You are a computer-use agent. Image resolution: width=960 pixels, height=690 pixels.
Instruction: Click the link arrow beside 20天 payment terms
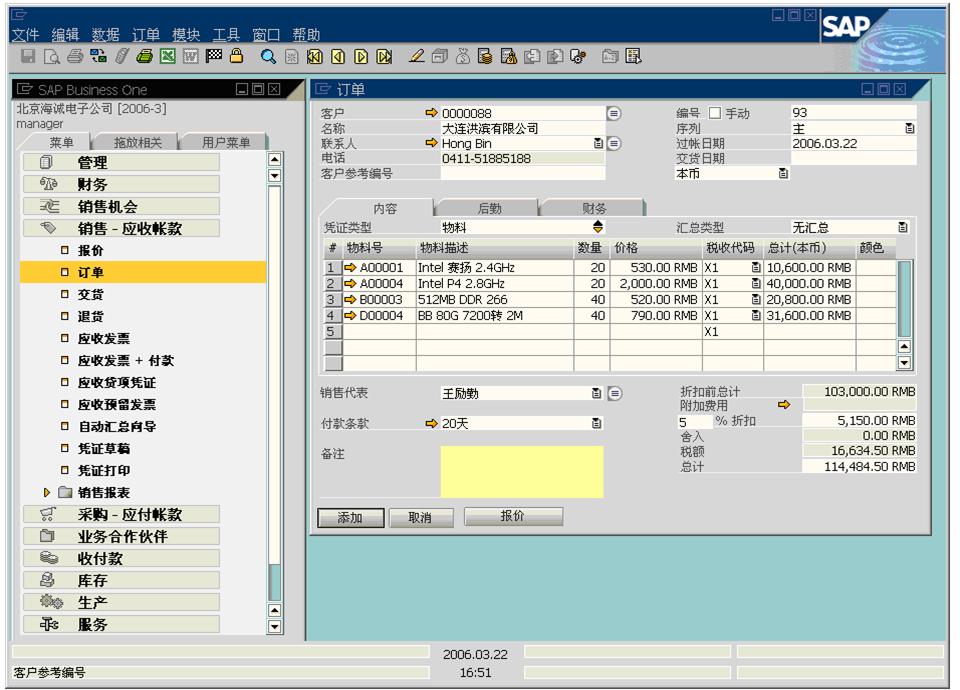click(x=432, y=423)
